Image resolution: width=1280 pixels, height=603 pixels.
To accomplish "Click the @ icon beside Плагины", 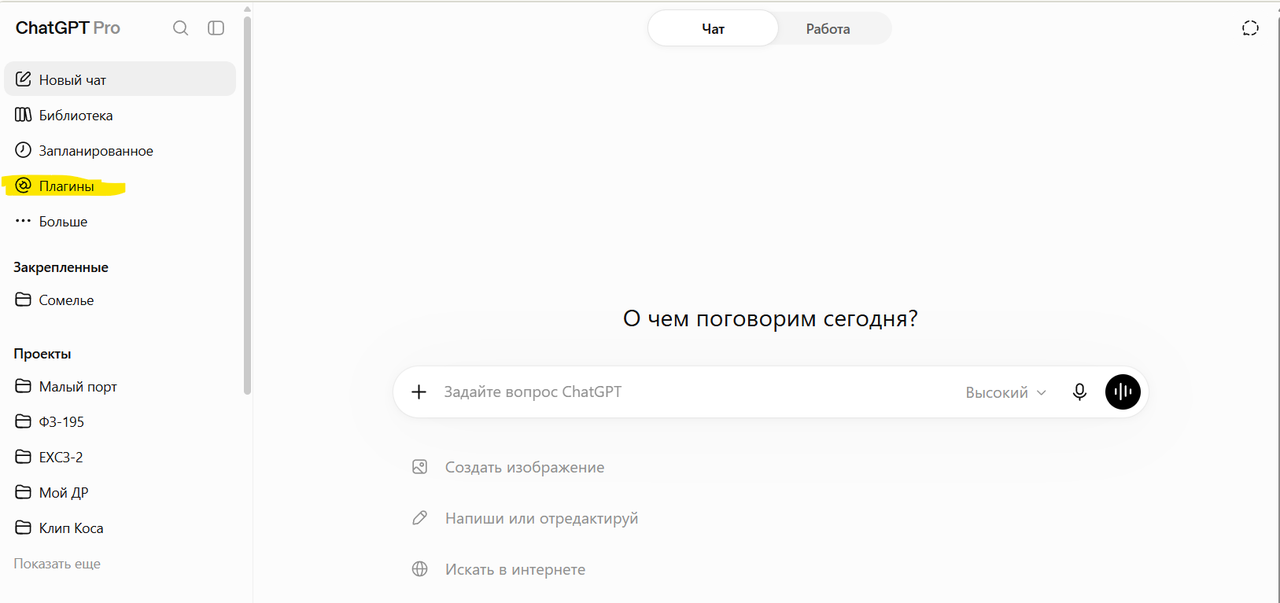I will 23,185.
